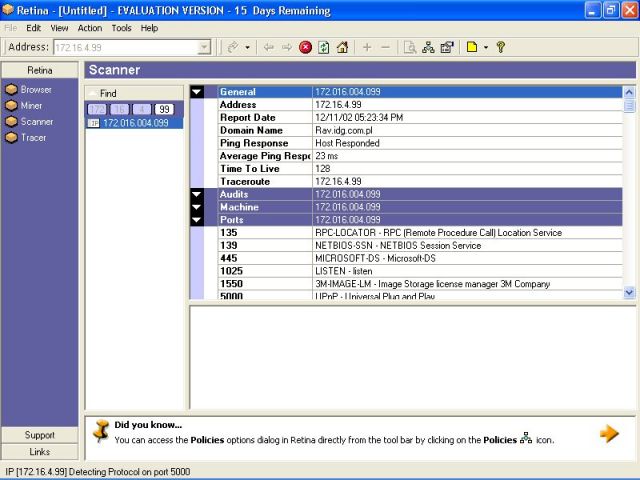Screen dimensions: 640x480
Task: Open the Tools menu
Action: (121, 28)
